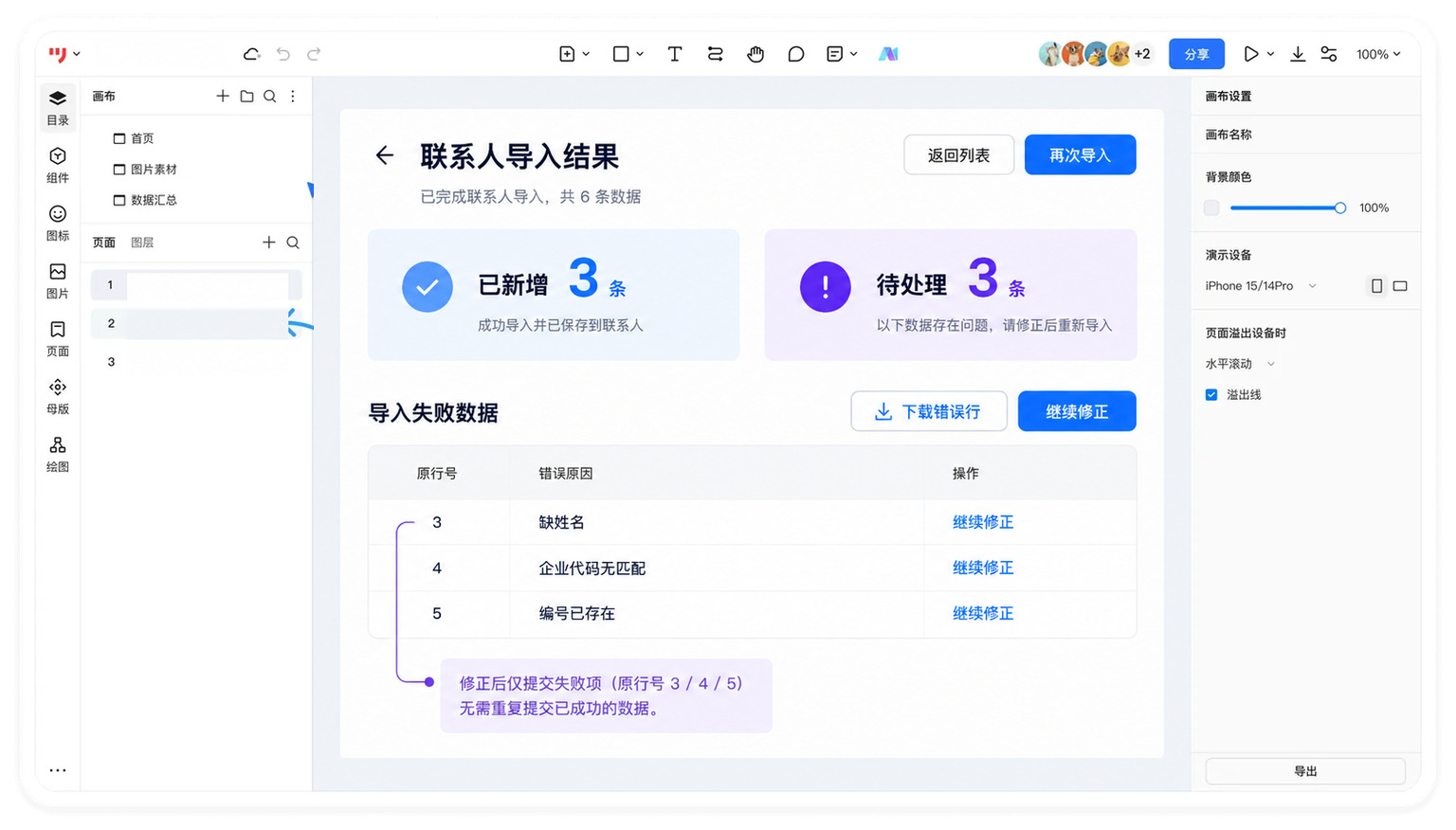1456x830 pixels.
Task: Click 下载错误行 button
Action: pos(929,411)
